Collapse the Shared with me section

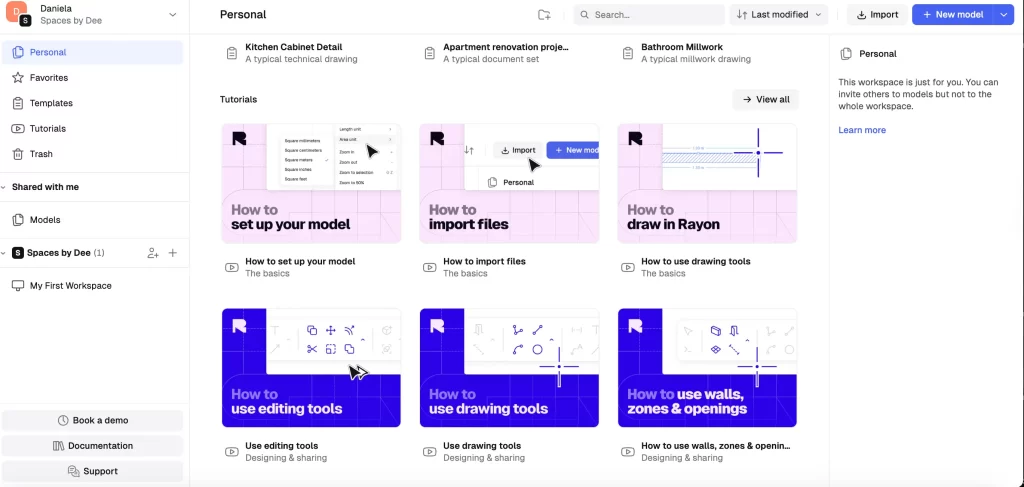[5, 187]
